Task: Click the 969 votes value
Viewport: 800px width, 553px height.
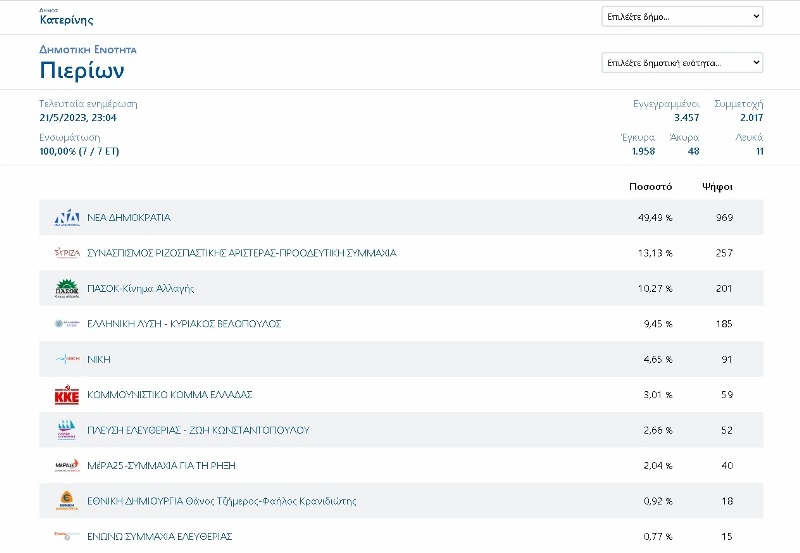Action: [x=724, y=218]
